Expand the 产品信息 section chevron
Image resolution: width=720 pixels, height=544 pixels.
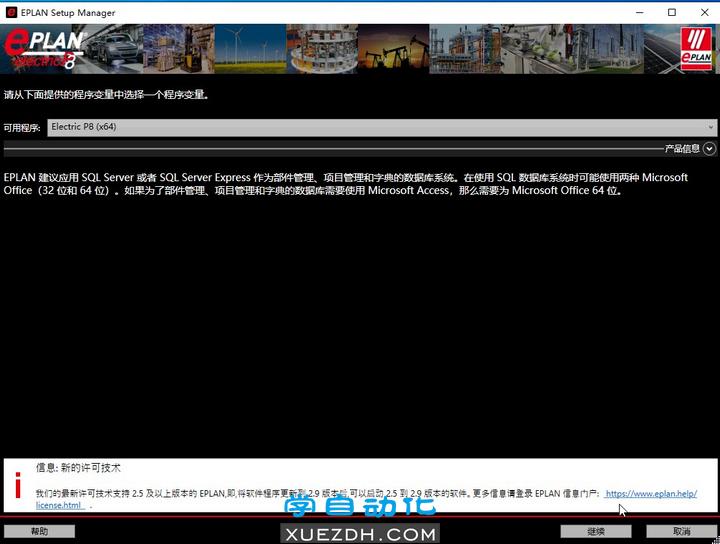coord(709,149)
